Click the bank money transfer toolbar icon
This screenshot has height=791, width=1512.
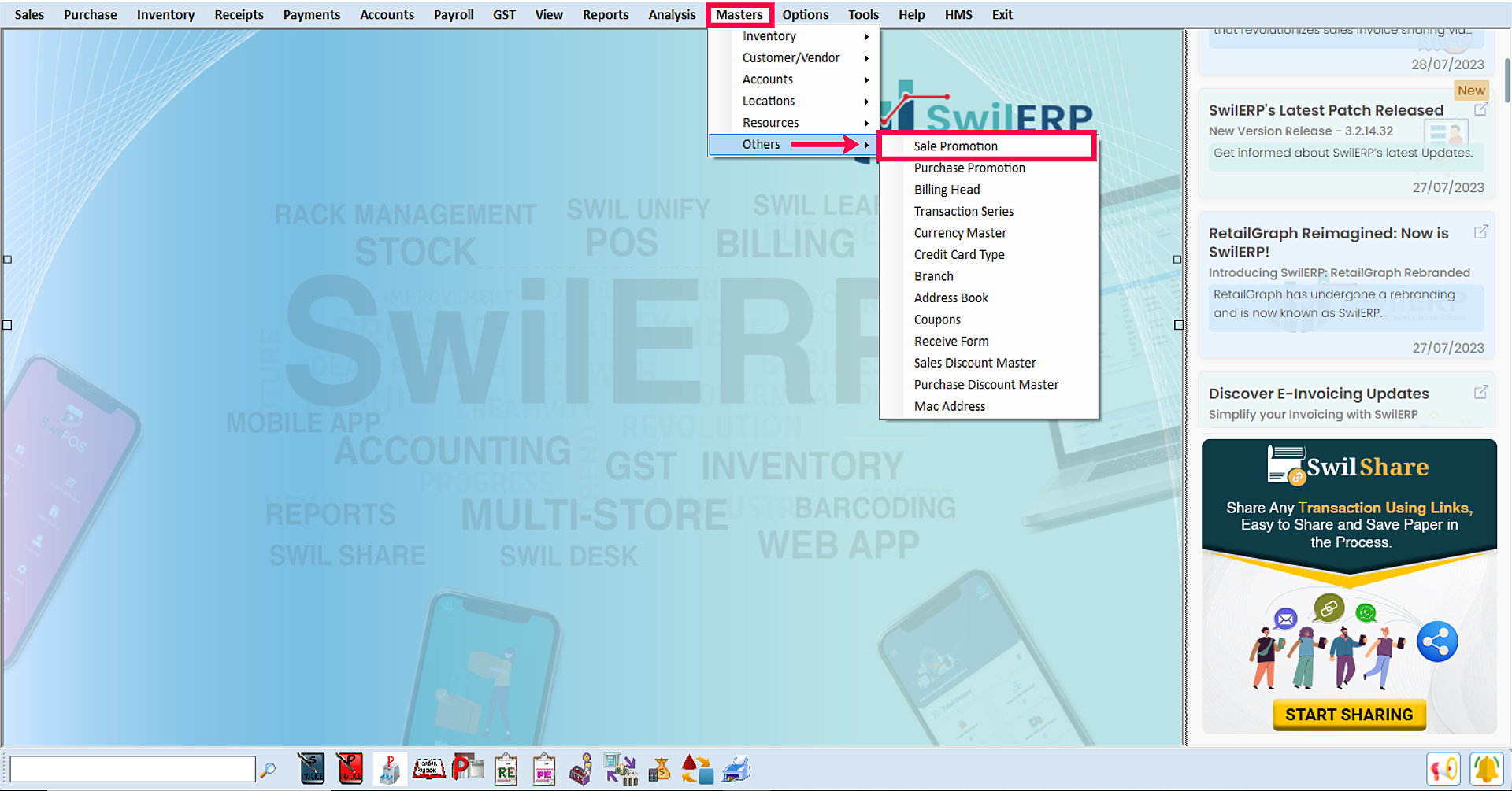621,769
